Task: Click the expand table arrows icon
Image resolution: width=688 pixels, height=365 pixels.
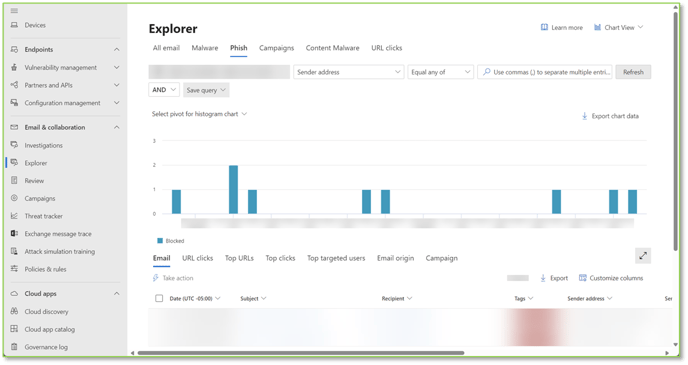Action: point(643,256)
